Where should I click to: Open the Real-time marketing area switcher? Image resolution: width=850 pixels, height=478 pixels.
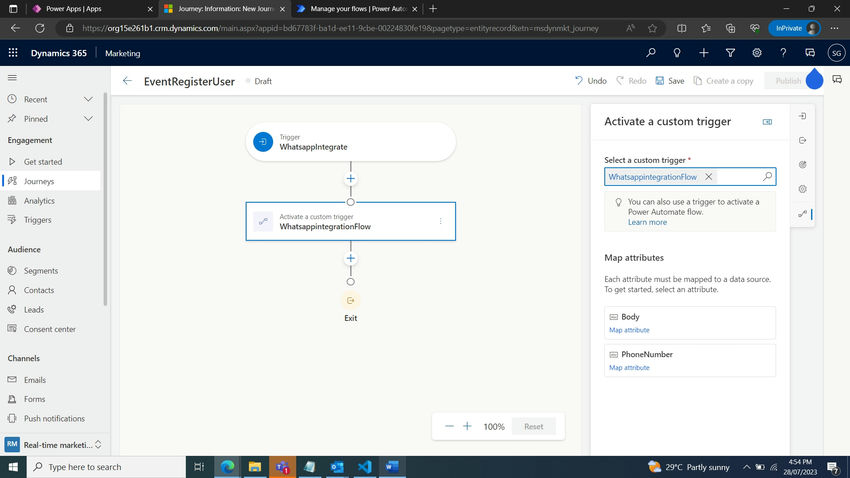(x=53, y=444)
